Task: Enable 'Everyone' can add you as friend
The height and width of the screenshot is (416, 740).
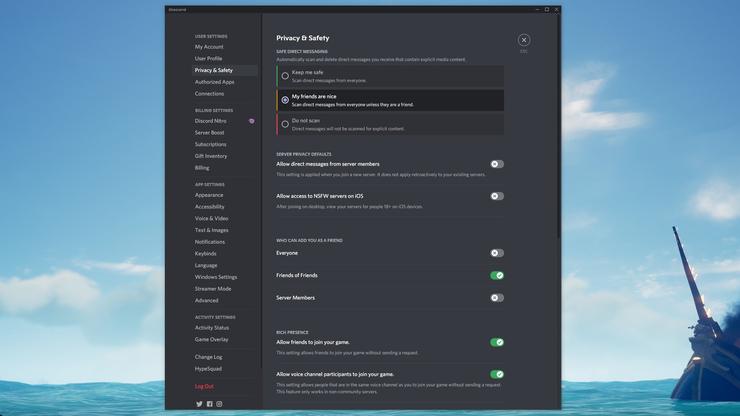Action: pos(496,253)
